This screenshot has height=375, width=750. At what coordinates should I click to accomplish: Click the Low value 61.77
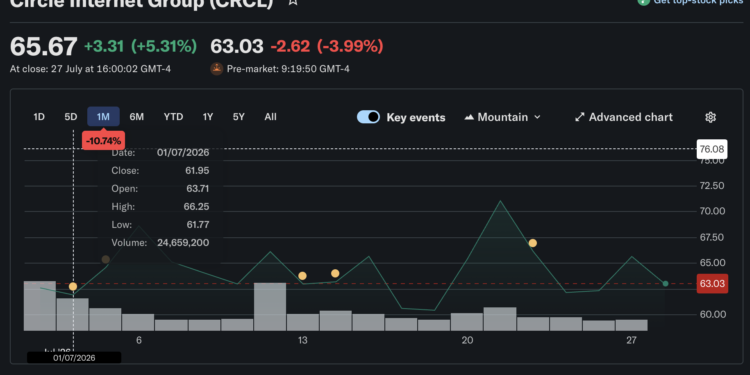click(197, 225)
